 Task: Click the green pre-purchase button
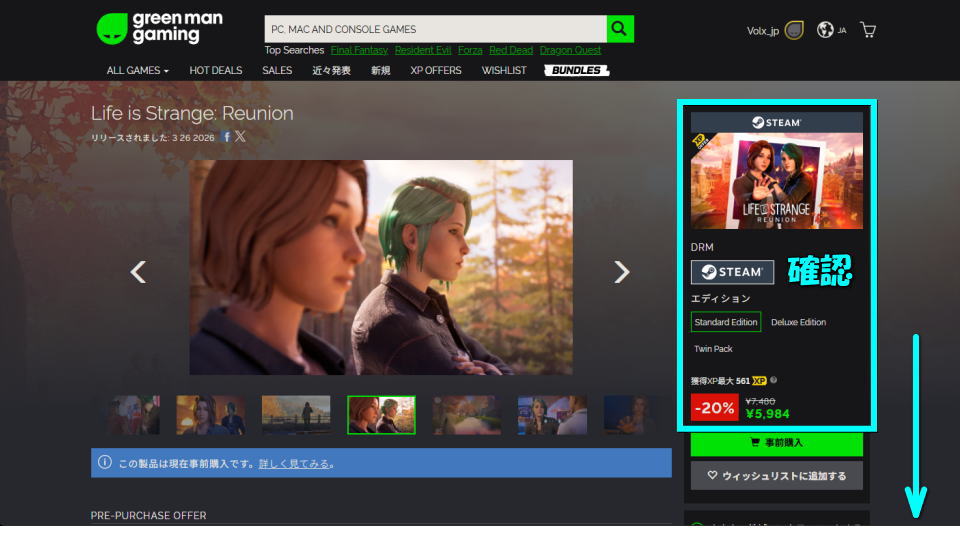pos(776,442)
